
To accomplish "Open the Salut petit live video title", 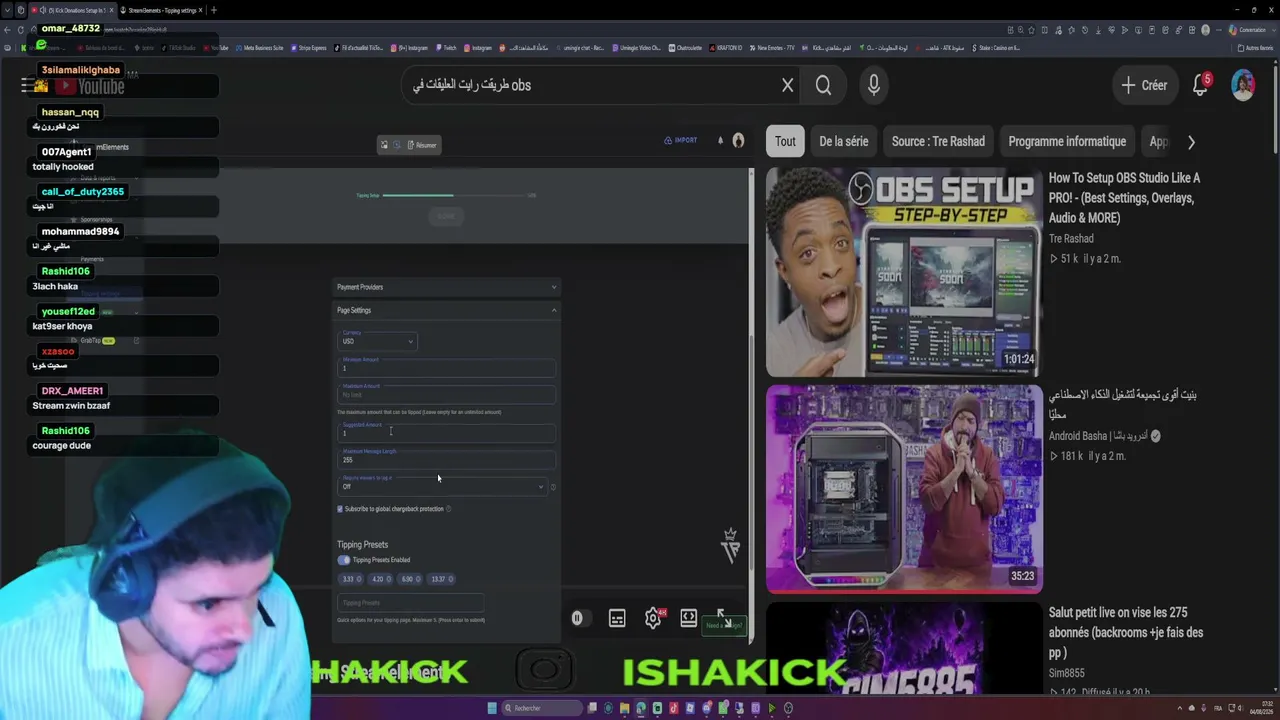I will tap(1126, 633).
